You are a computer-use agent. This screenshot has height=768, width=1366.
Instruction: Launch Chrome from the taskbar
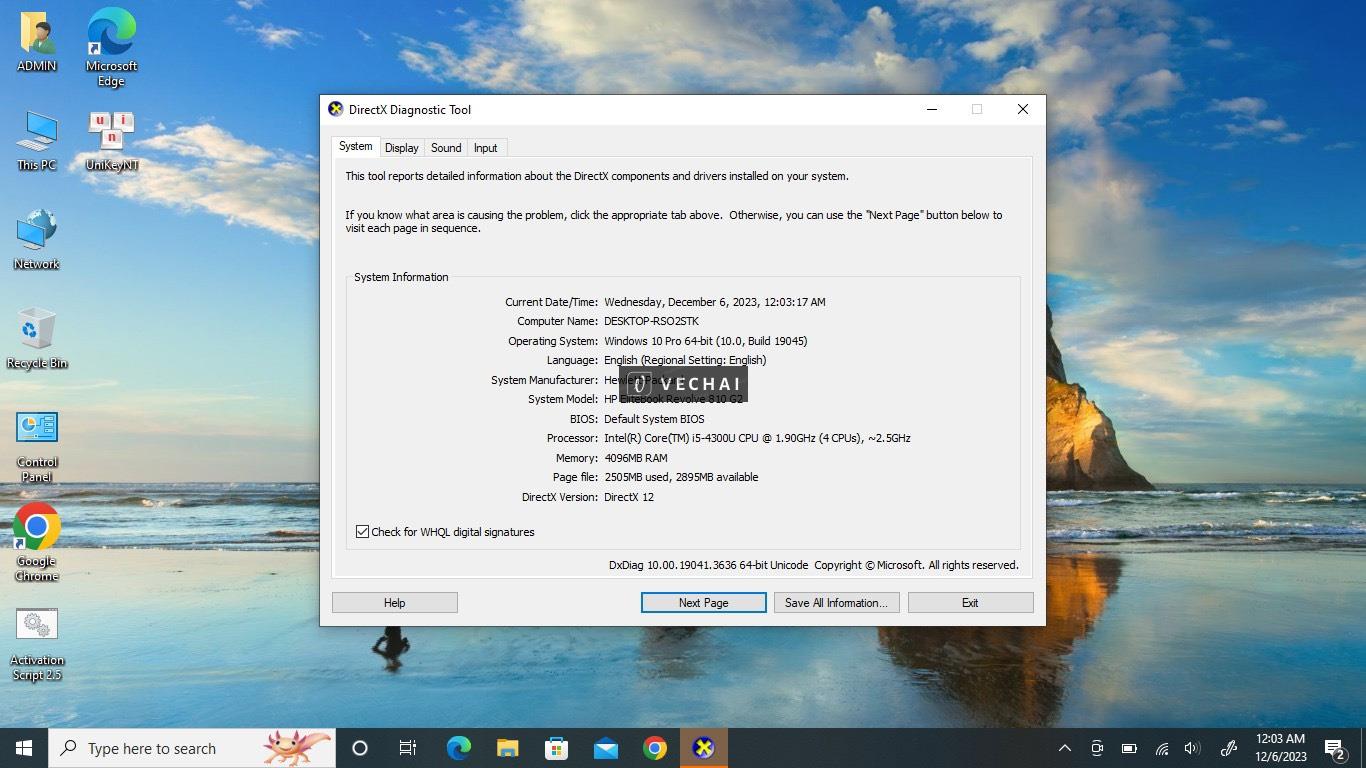(654, 748)
